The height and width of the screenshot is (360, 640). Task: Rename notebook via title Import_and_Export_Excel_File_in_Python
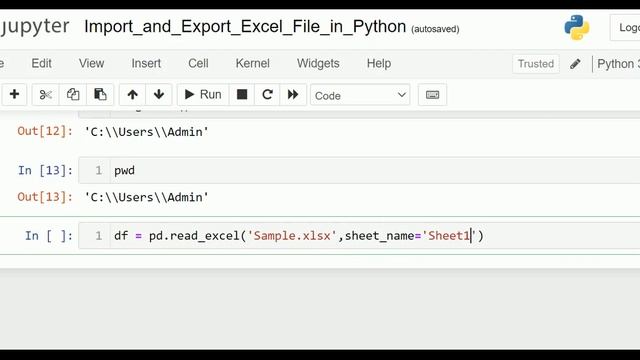point(245,27)
